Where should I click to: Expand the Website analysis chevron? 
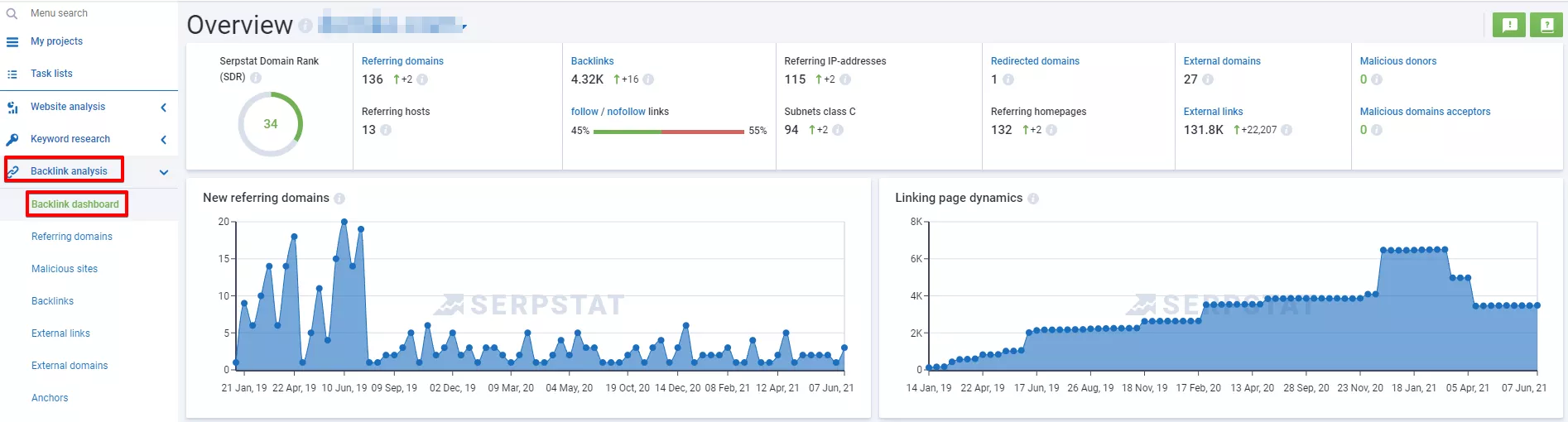pos(163,107)
